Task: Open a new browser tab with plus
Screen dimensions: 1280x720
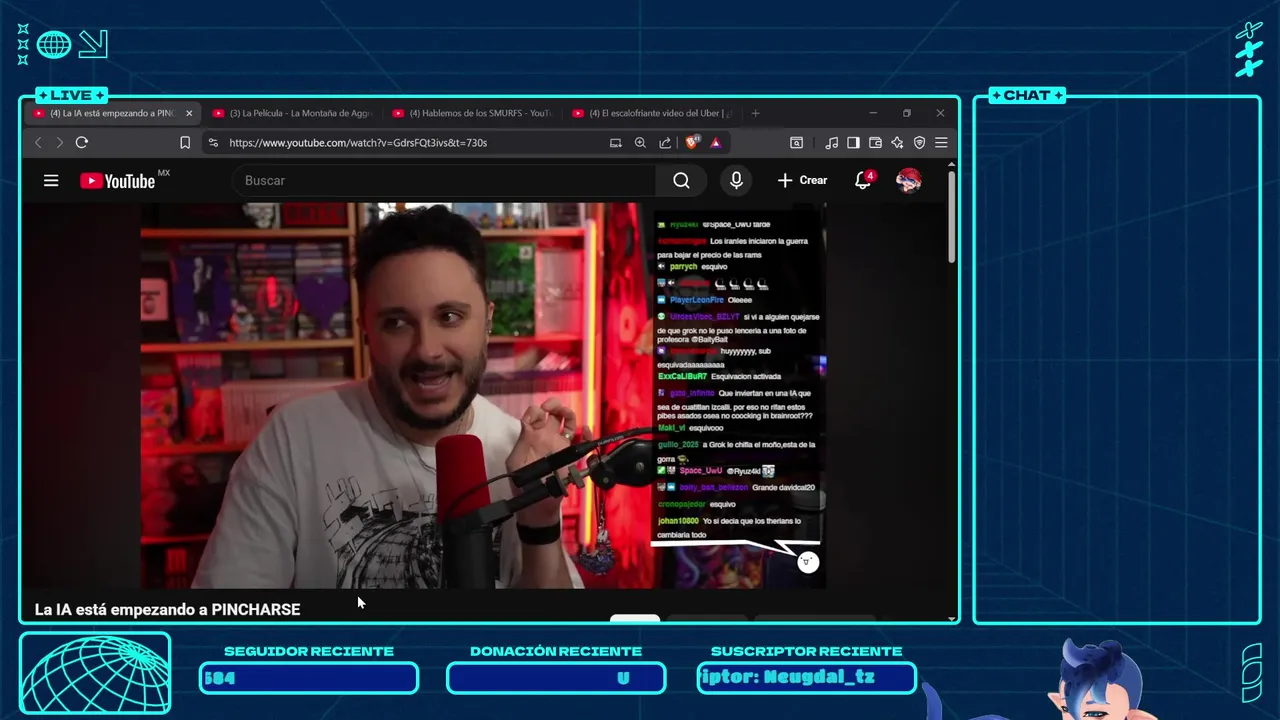Action: 755,114
